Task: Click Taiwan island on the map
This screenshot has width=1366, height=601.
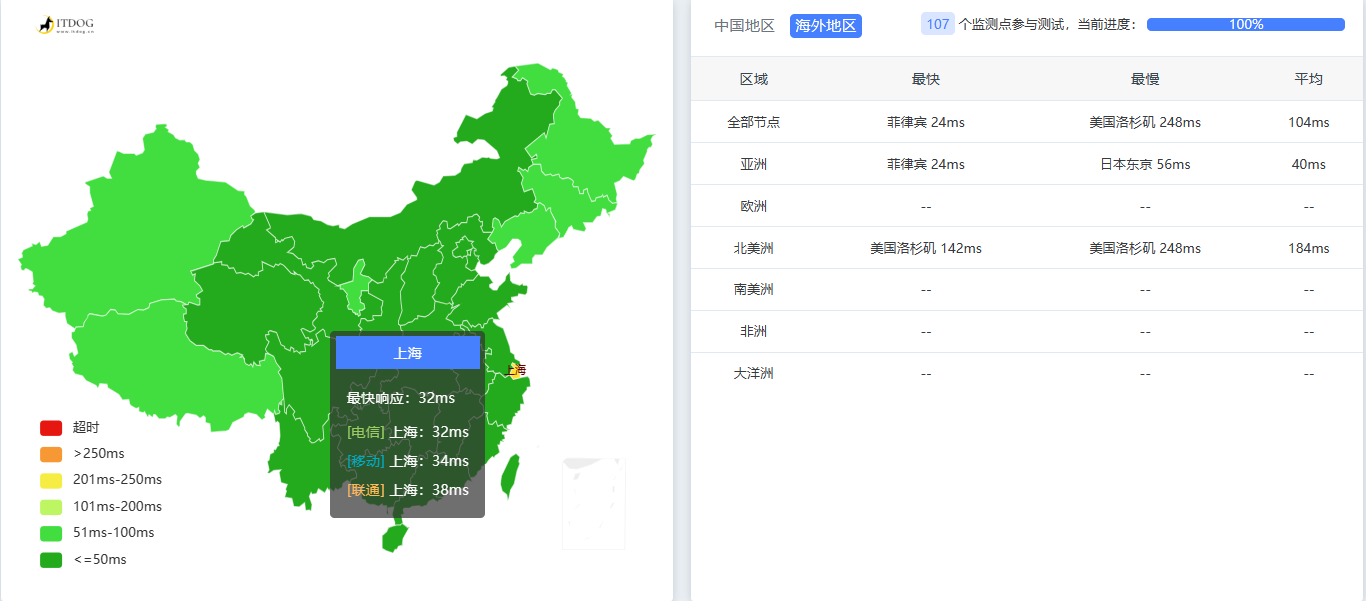Action: tap(509, 476)
